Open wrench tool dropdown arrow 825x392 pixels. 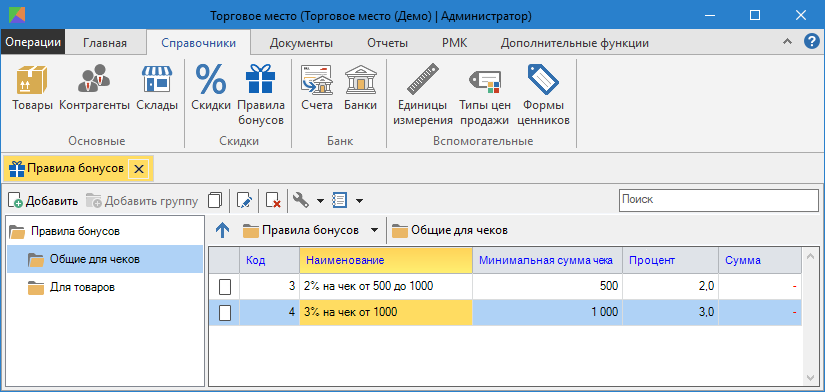[320, 200]
